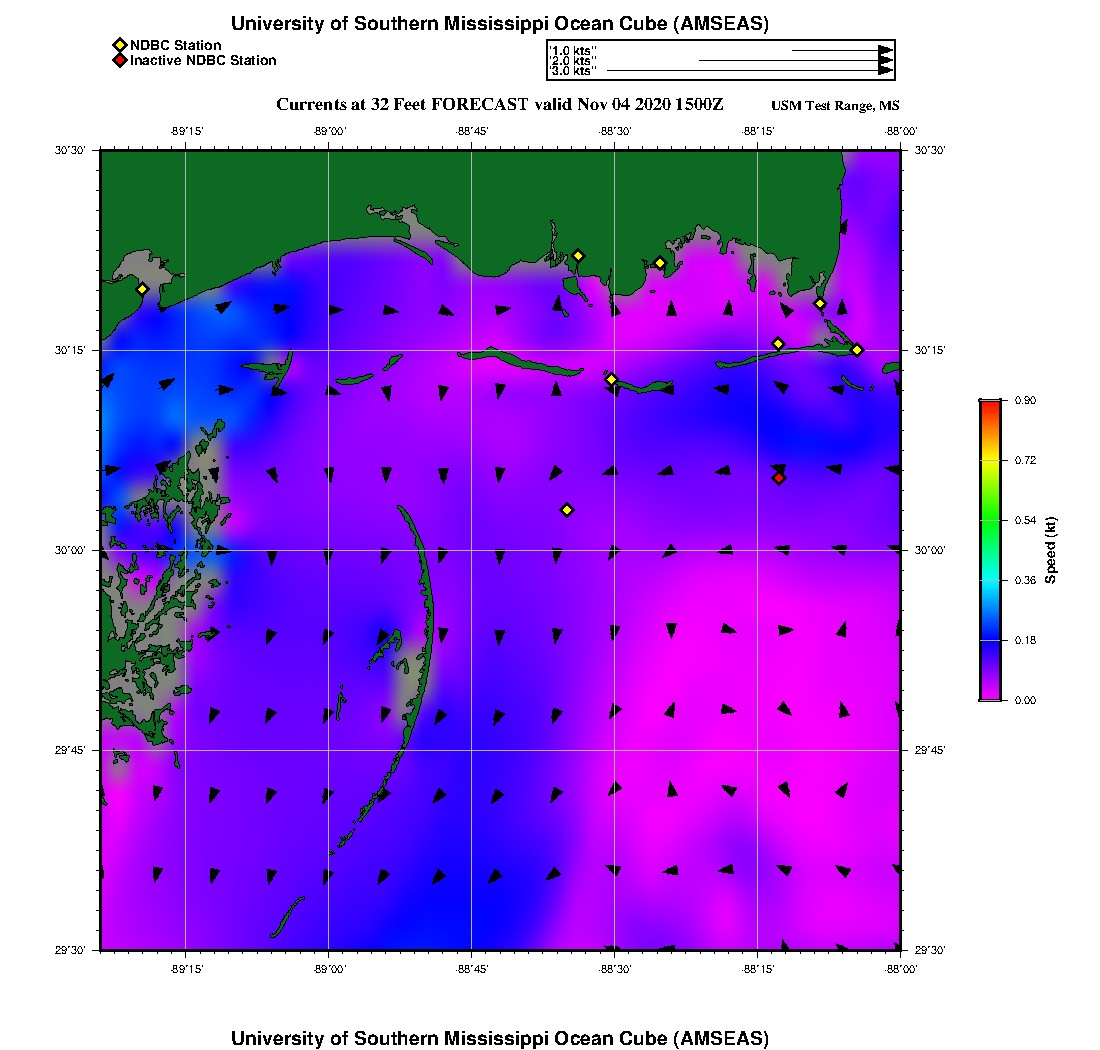Click the yellow NDBC Station legend diamond
Screen dimensions: 1100x1050
coord(119,45)
